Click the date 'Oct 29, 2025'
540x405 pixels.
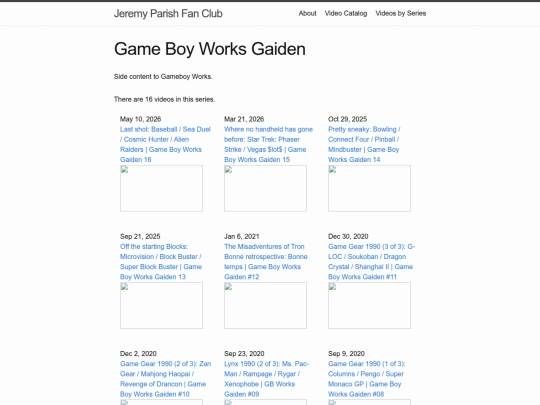[347, 119]
